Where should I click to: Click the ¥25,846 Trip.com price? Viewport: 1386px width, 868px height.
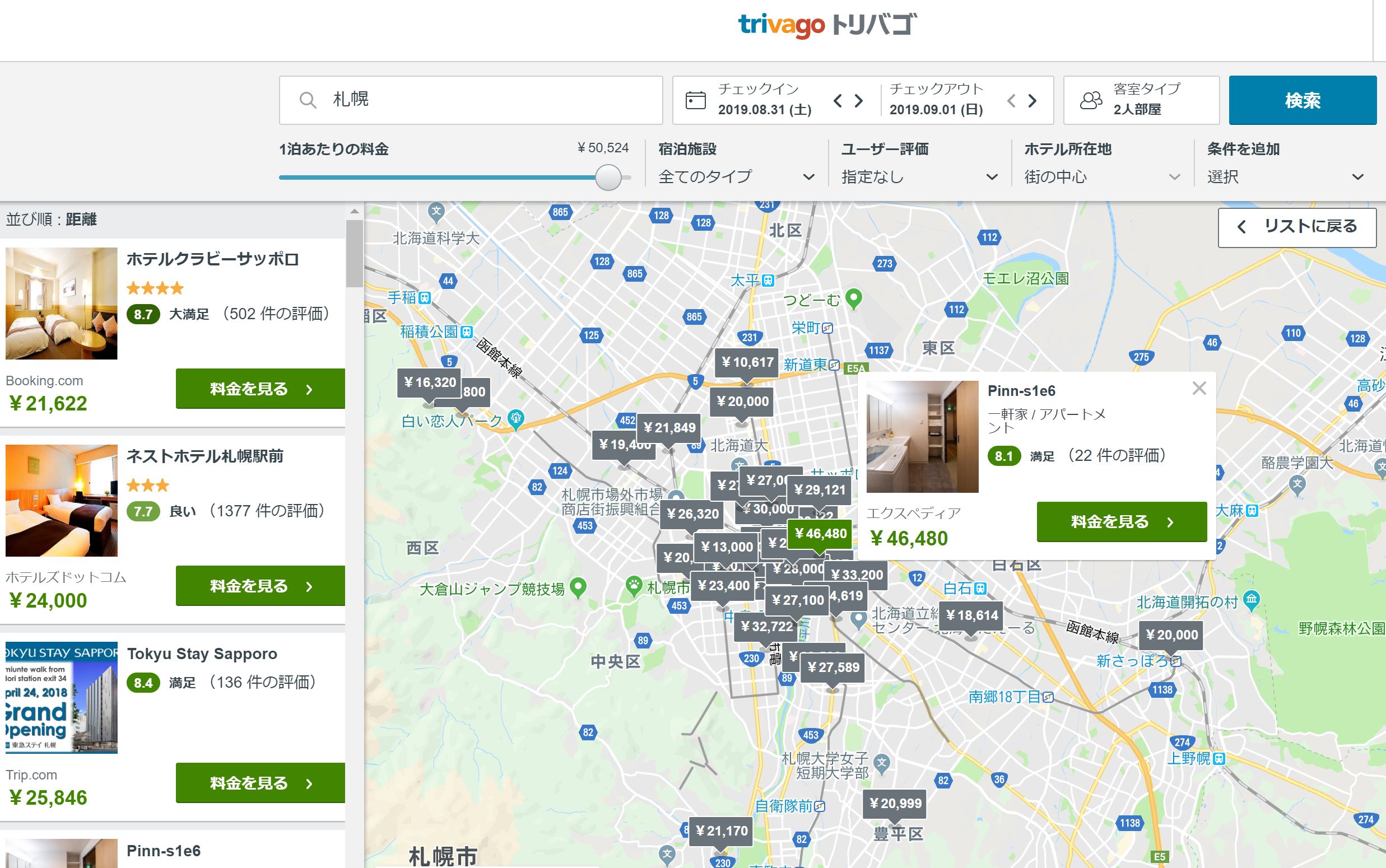coord(48,797)
